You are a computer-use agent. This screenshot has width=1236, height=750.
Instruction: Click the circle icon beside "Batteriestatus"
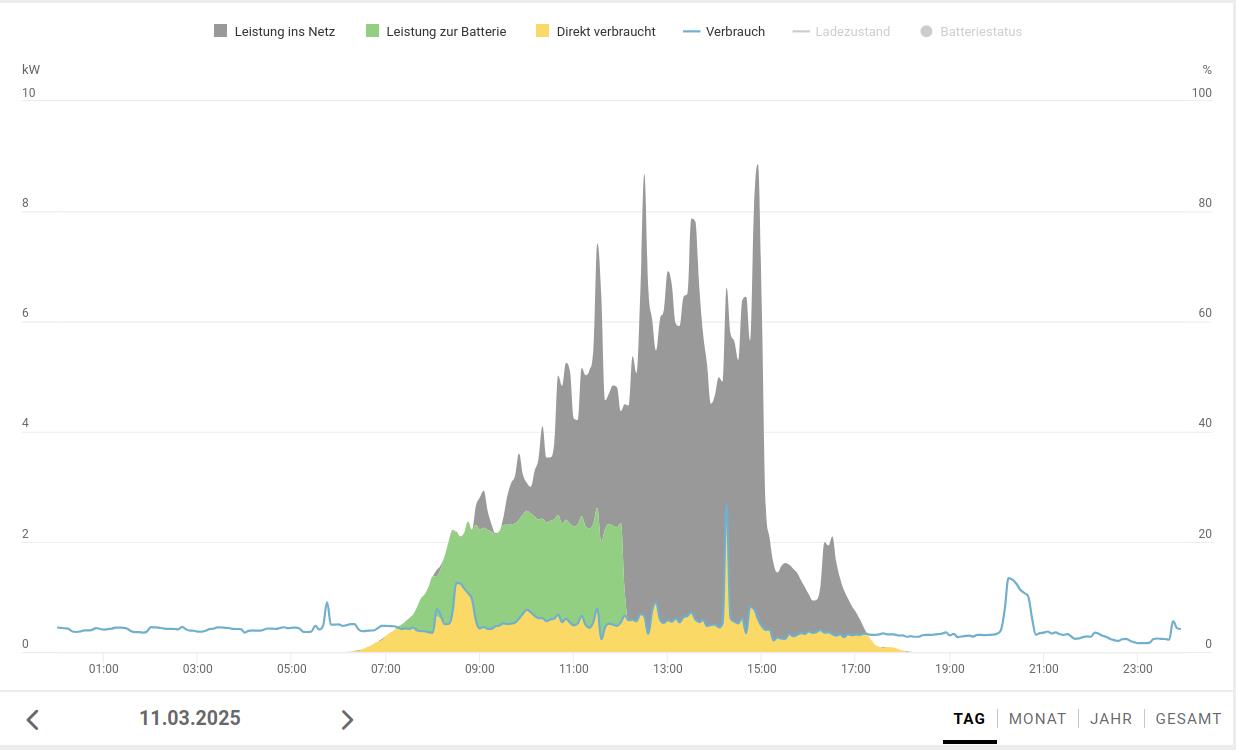click(926, 31)
